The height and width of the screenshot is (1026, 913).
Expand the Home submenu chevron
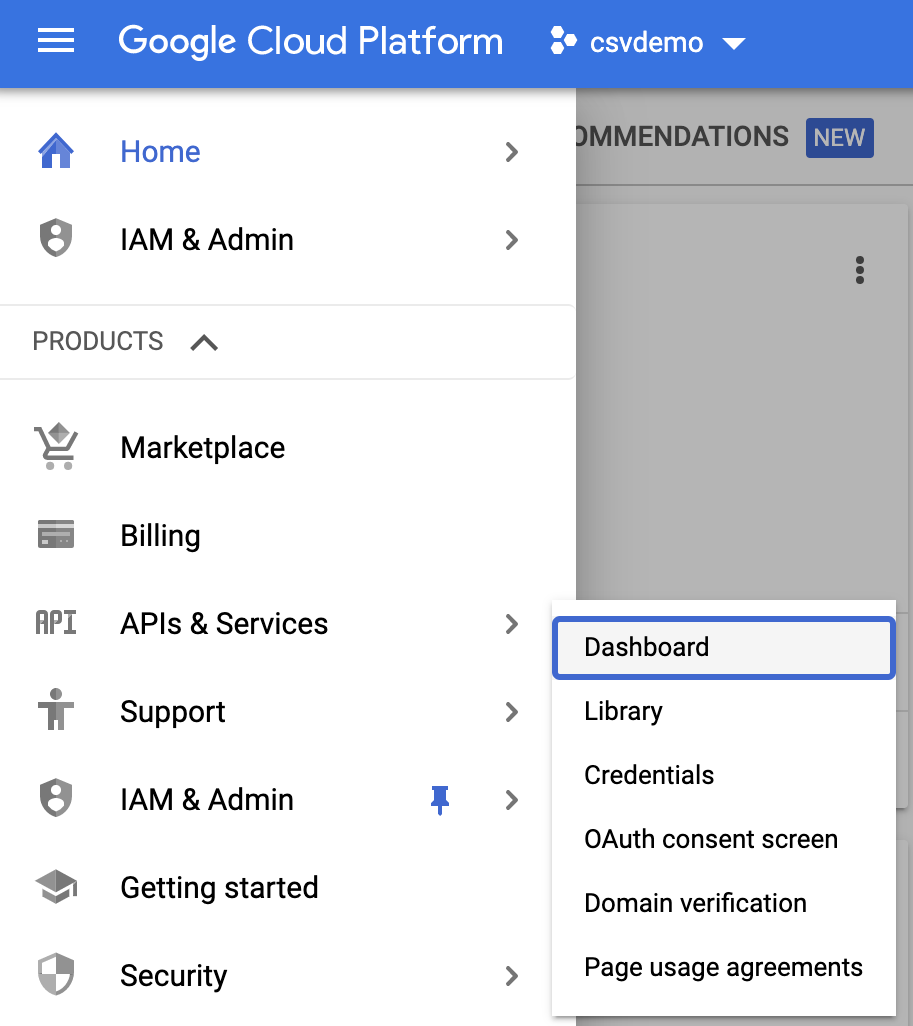click(x=512, y=153)
